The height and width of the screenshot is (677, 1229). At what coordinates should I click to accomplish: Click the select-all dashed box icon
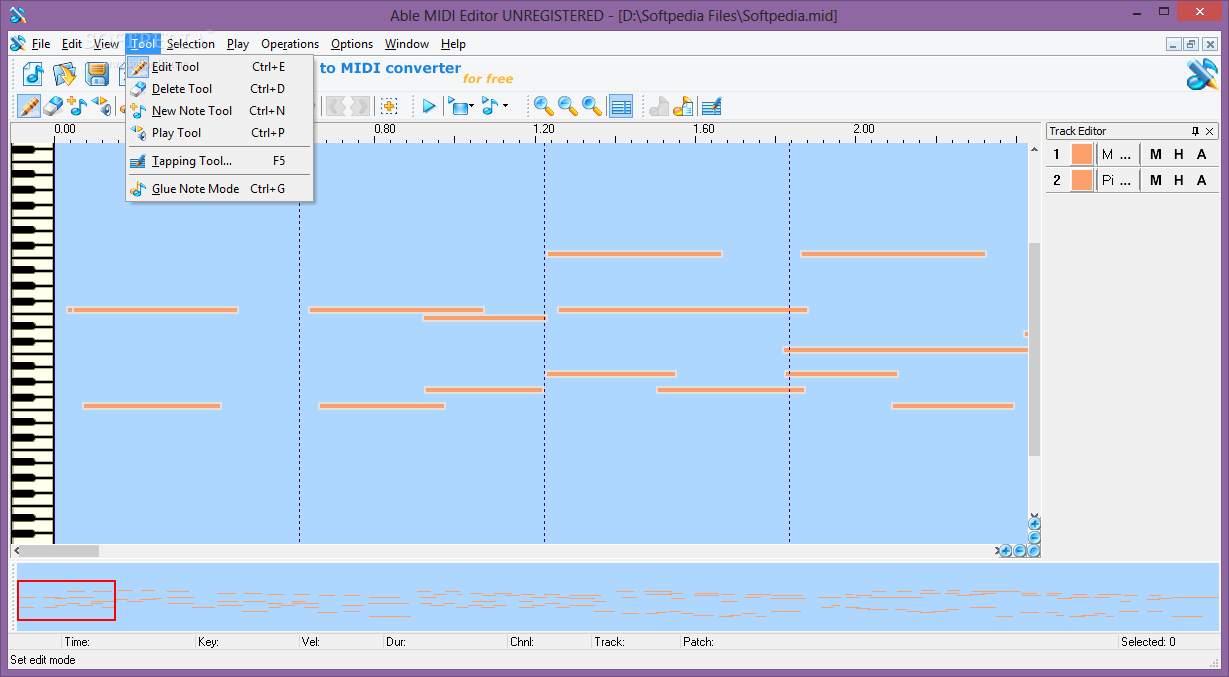coord(390,106)
